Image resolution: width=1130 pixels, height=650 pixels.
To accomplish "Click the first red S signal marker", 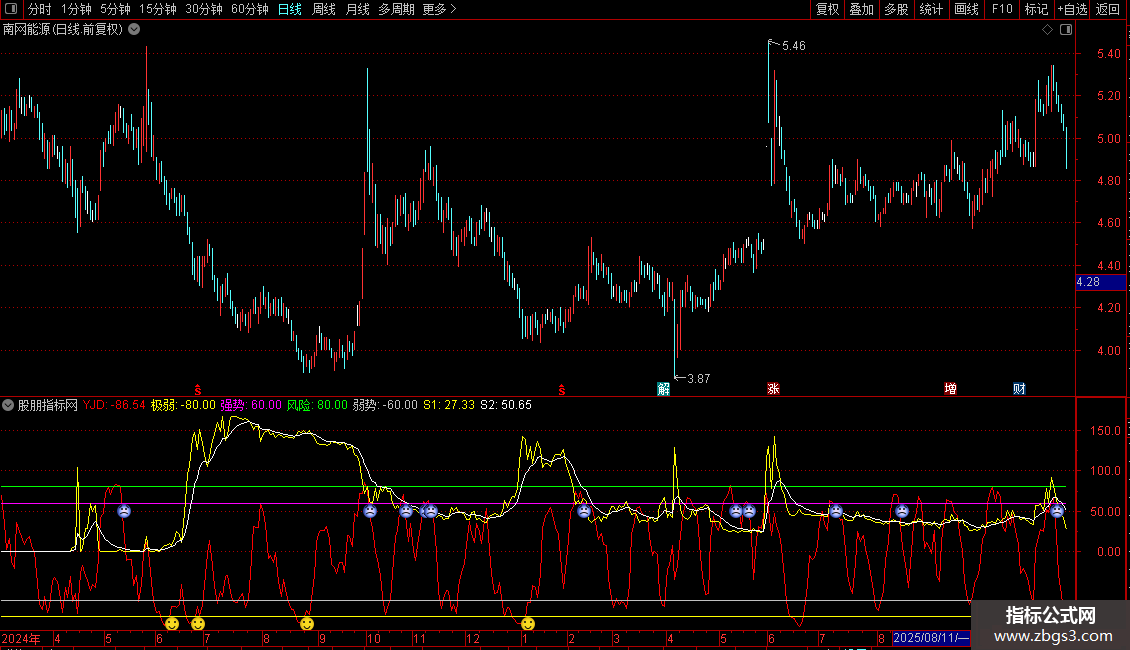I will (x=198, y=390).
